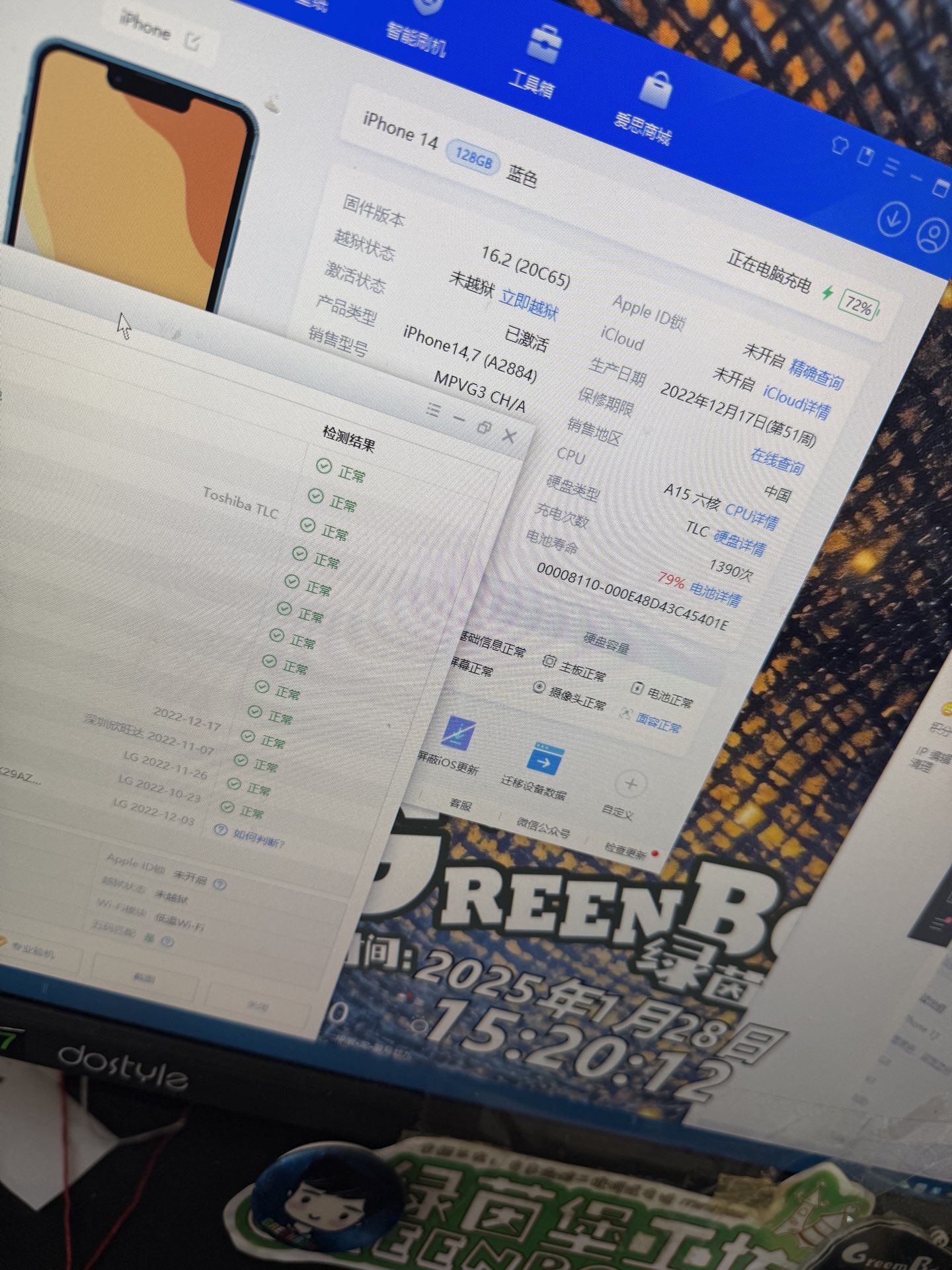Click the 1390次 charge count value
Viewport: 952px width, 1270px height.
pyautogui.click(x=731, y=570)
